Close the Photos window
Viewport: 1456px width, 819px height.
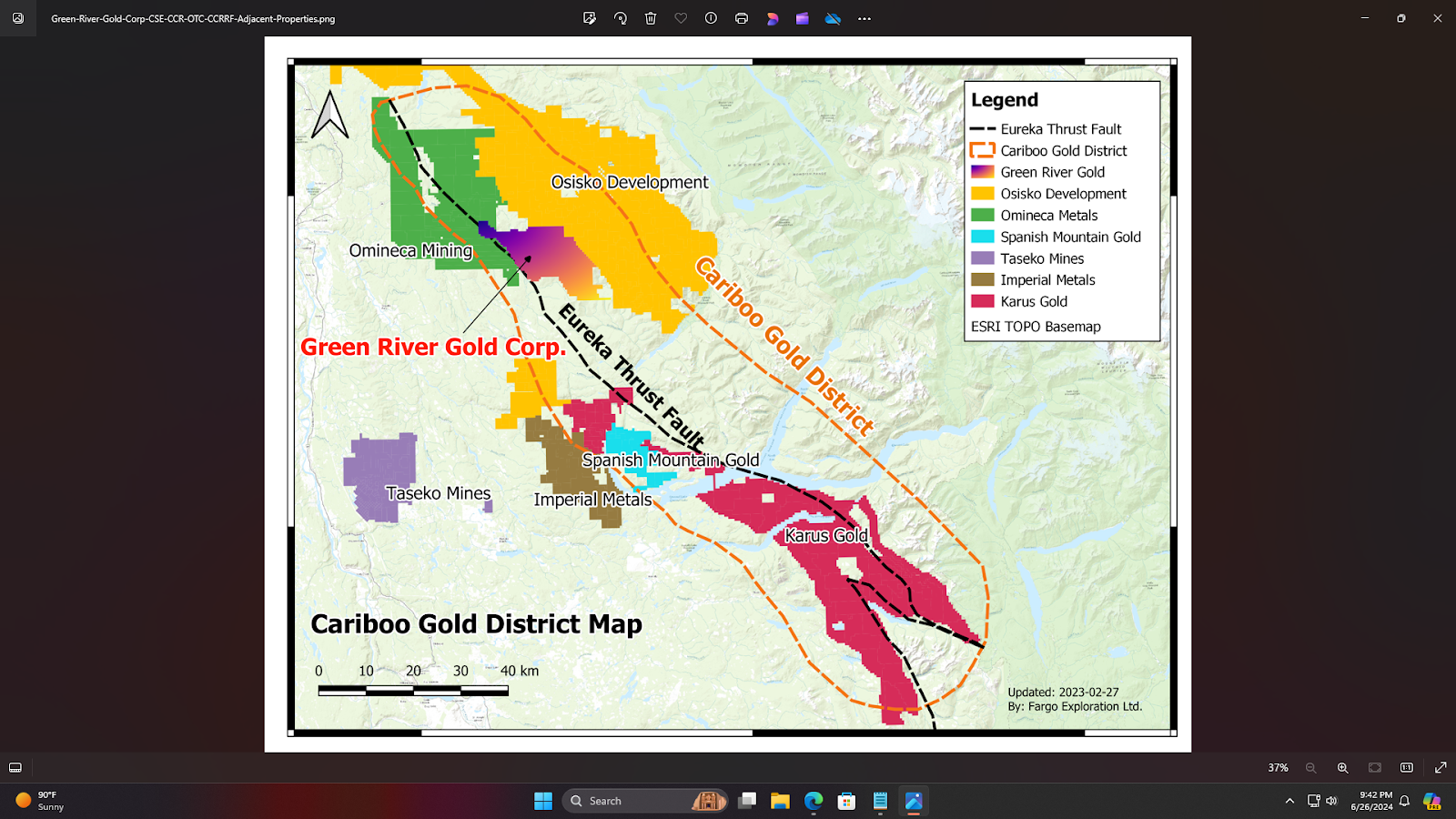pos(1438,18)
